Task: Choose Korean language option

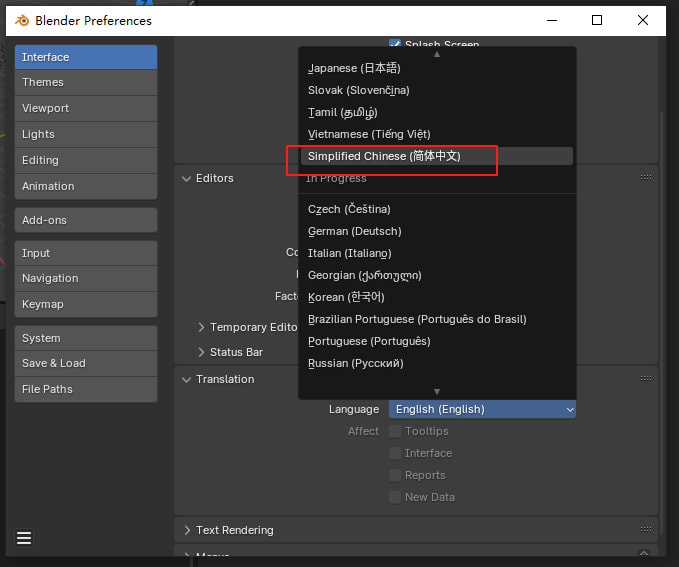Action: [437, 297]
